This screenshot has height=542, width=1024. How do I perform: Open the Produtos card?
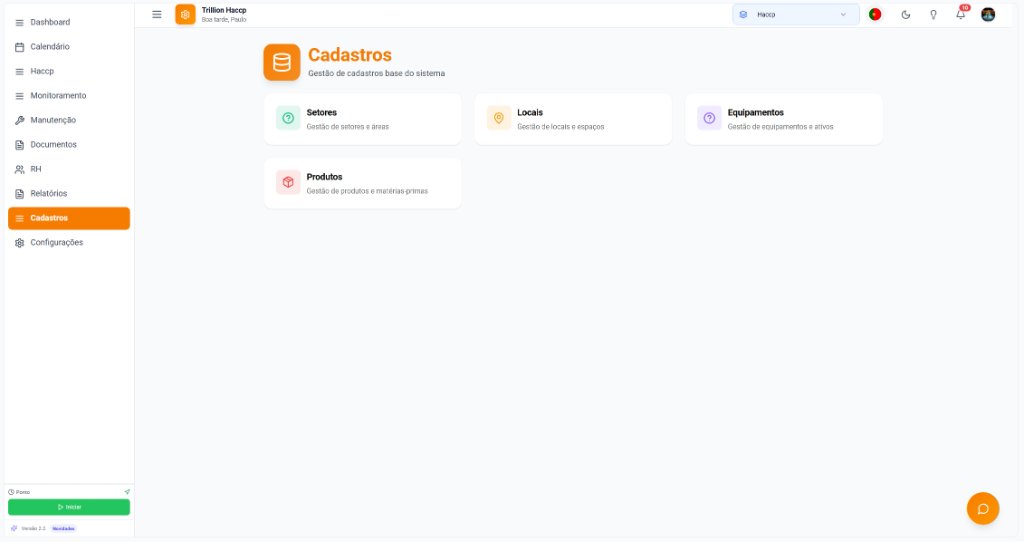(x=362, y=183)
